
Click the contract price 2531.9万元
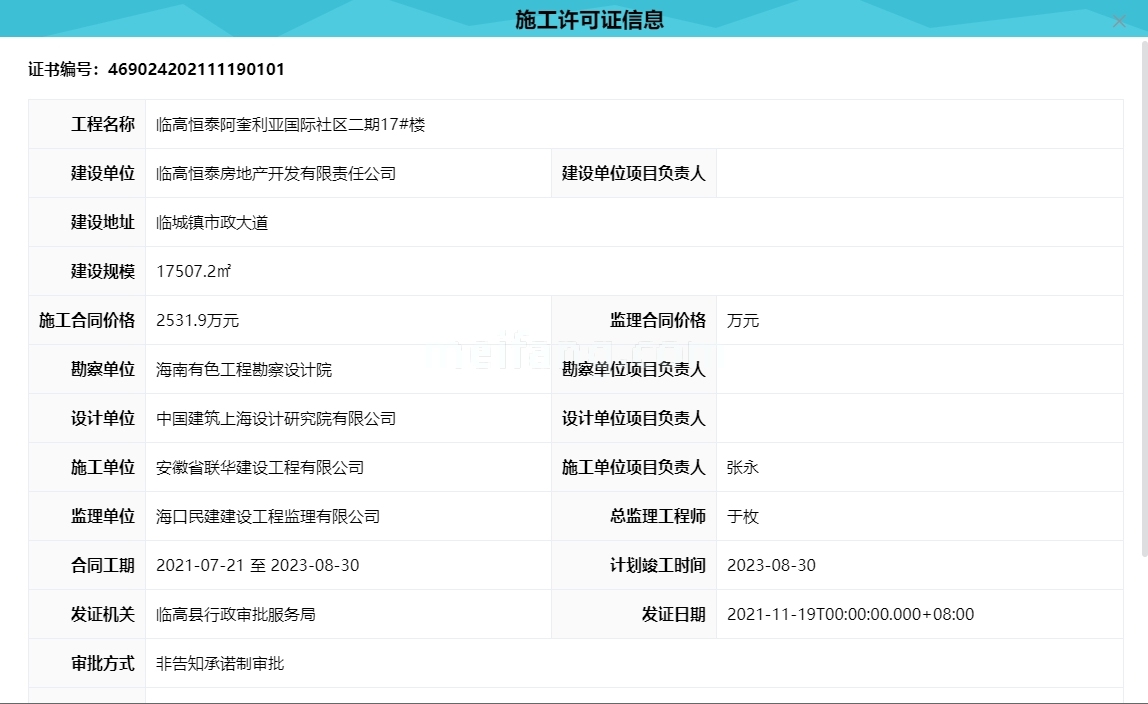[199, 320]
